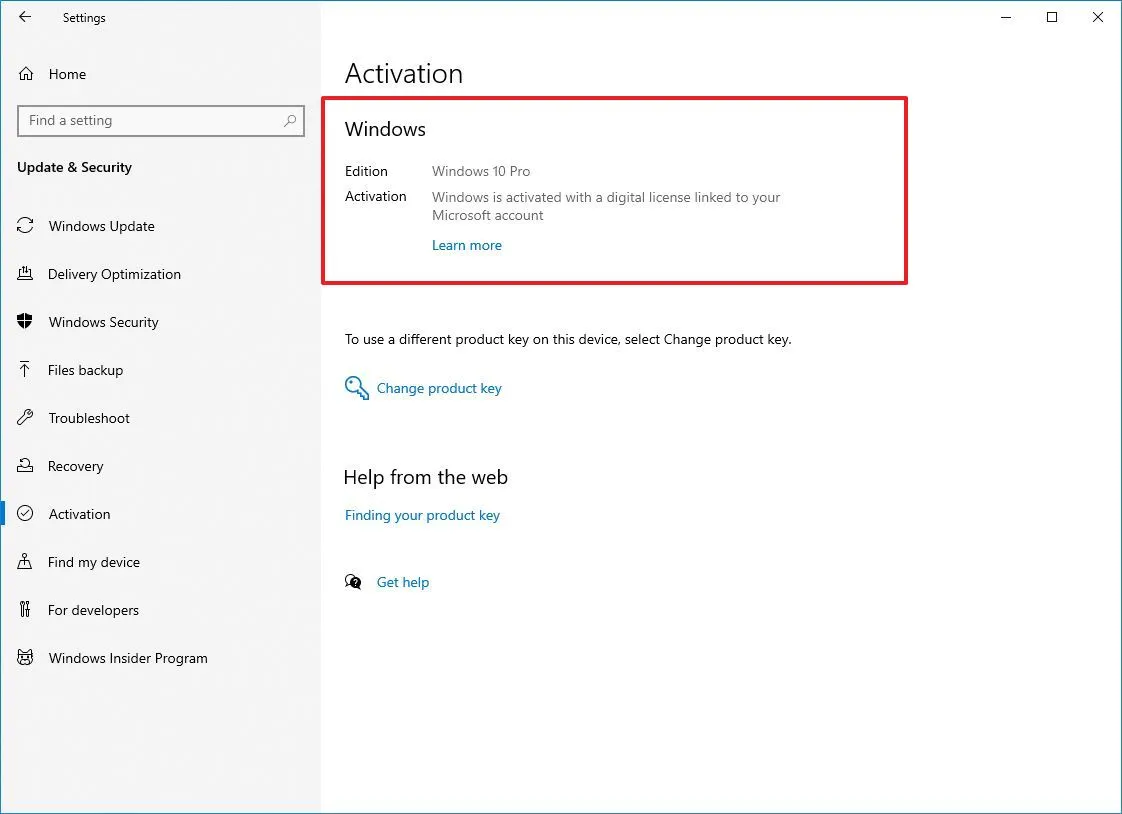This screenshot has width=1122, height=814.
Task: Open Windows Insider Program settings
Action: coord(128,658)
